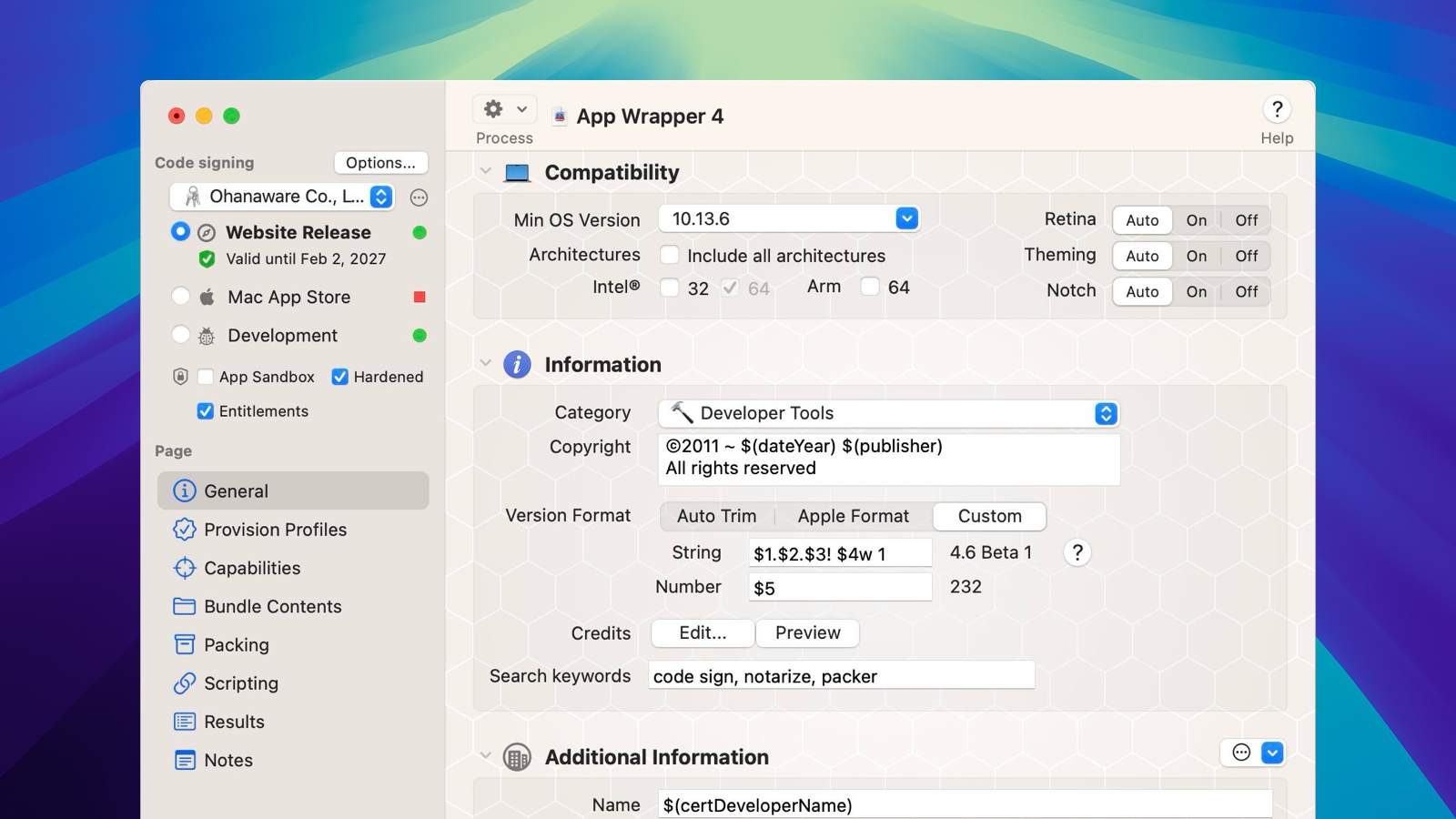Switch Version Format to Apple Format

coord(853,516)
